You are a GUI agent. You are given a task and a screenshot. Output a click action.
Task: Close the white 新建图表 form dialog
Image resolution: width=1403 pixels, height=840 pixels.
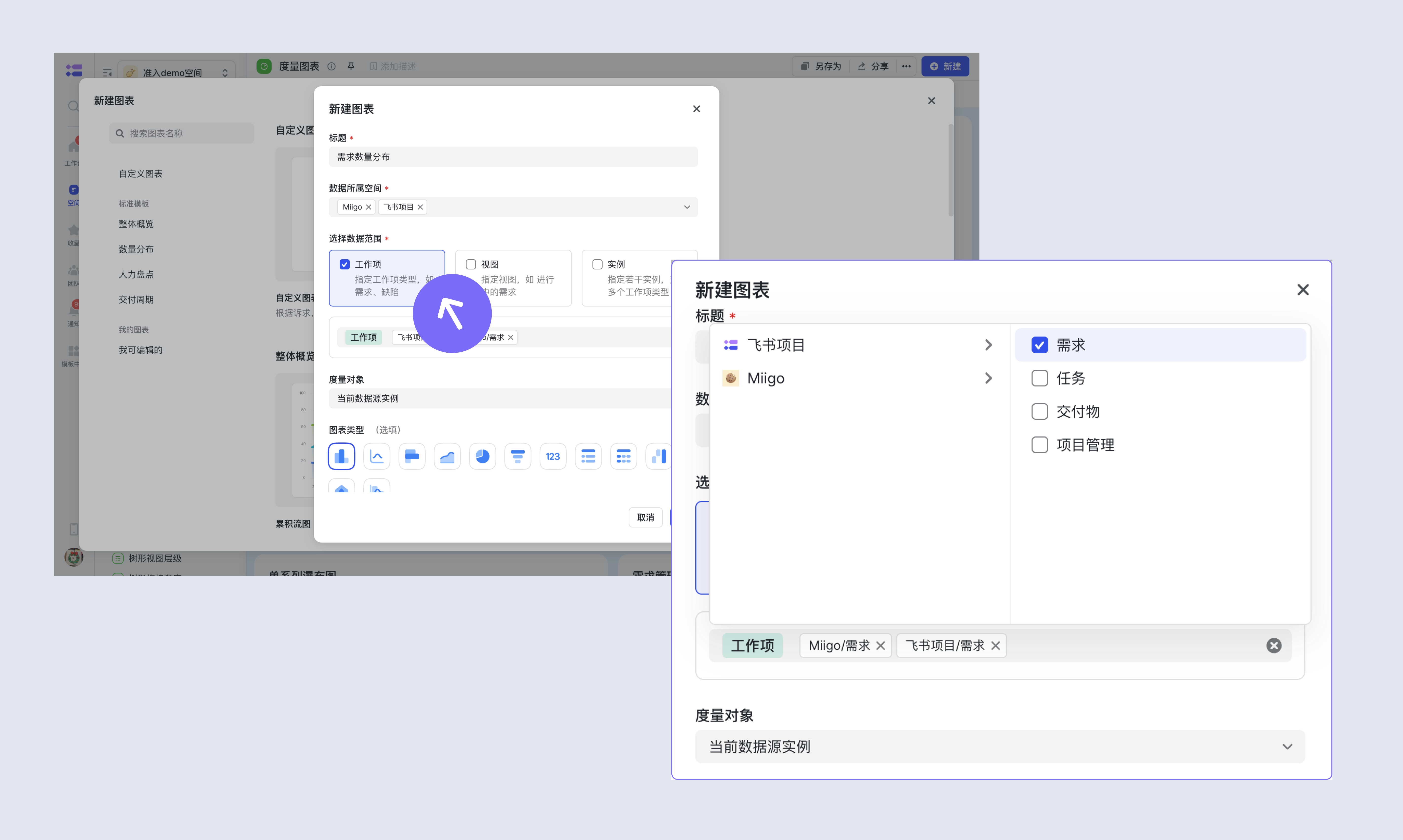(x=696, y=109)
